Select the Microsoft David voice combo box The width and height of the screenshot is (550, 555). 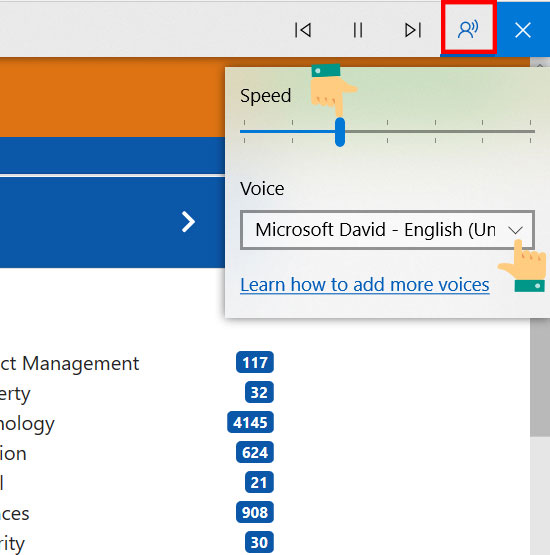(x=387, y=230)
